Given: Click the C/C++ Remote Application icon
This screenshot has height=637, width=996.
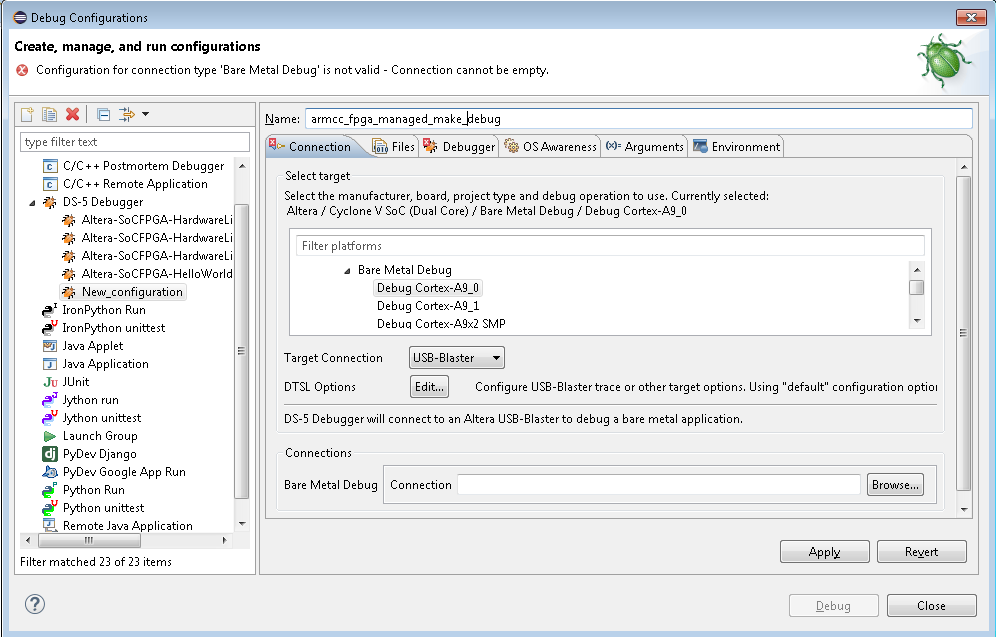Looking at the screenshot, I should coord(50,184).
